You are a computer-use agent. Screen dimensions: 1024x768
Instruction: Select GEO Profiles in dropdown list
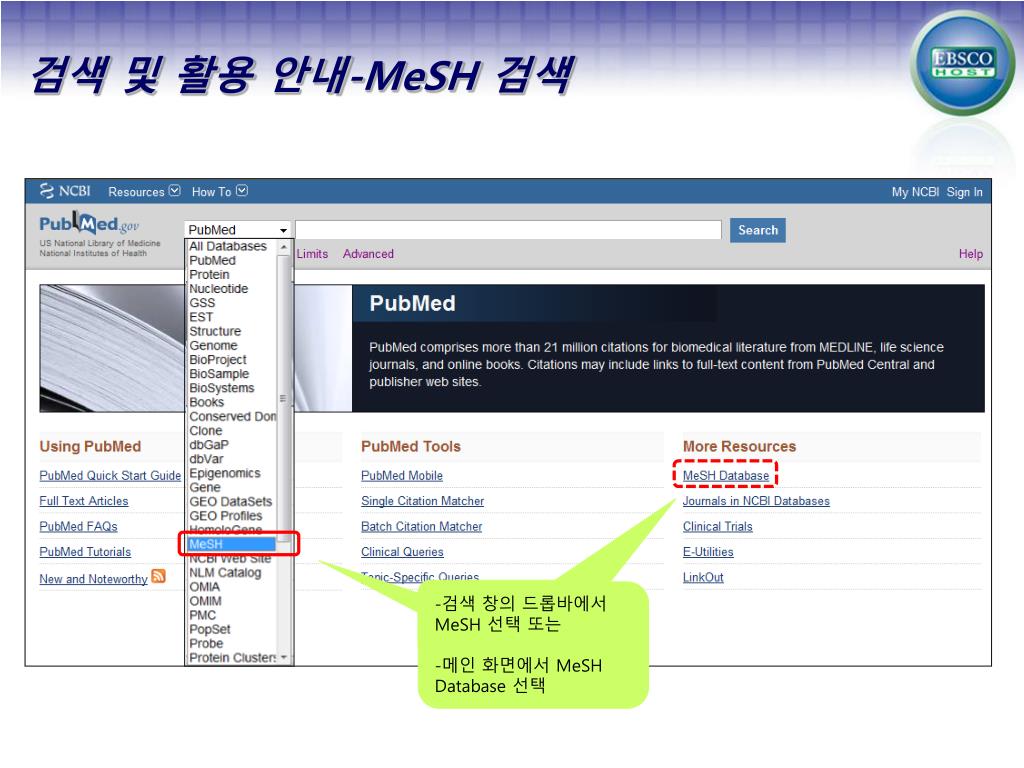(x=225, y=516)
